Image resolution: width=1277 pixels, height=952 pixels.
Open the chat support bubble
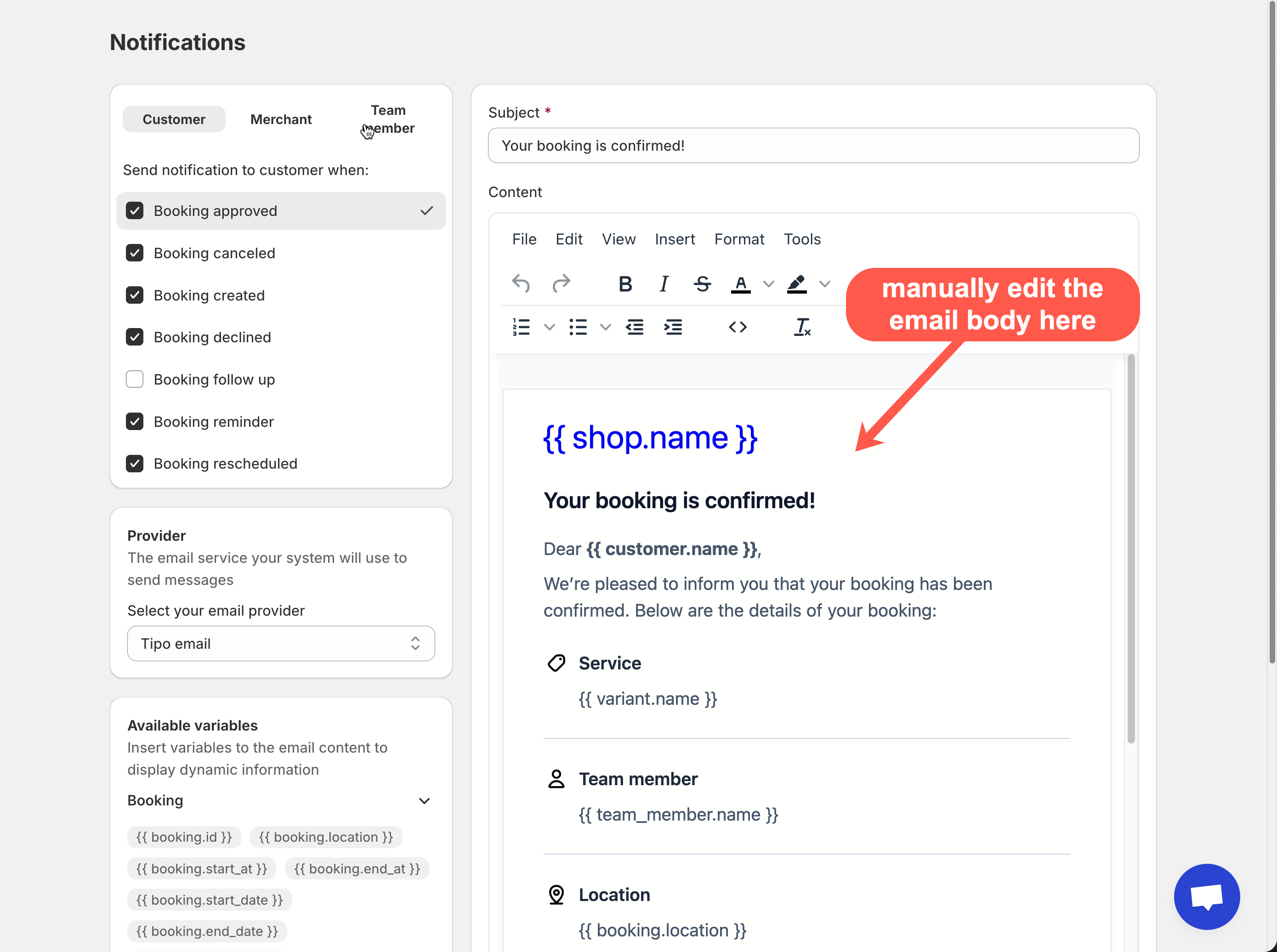(x=1207, y=897)
